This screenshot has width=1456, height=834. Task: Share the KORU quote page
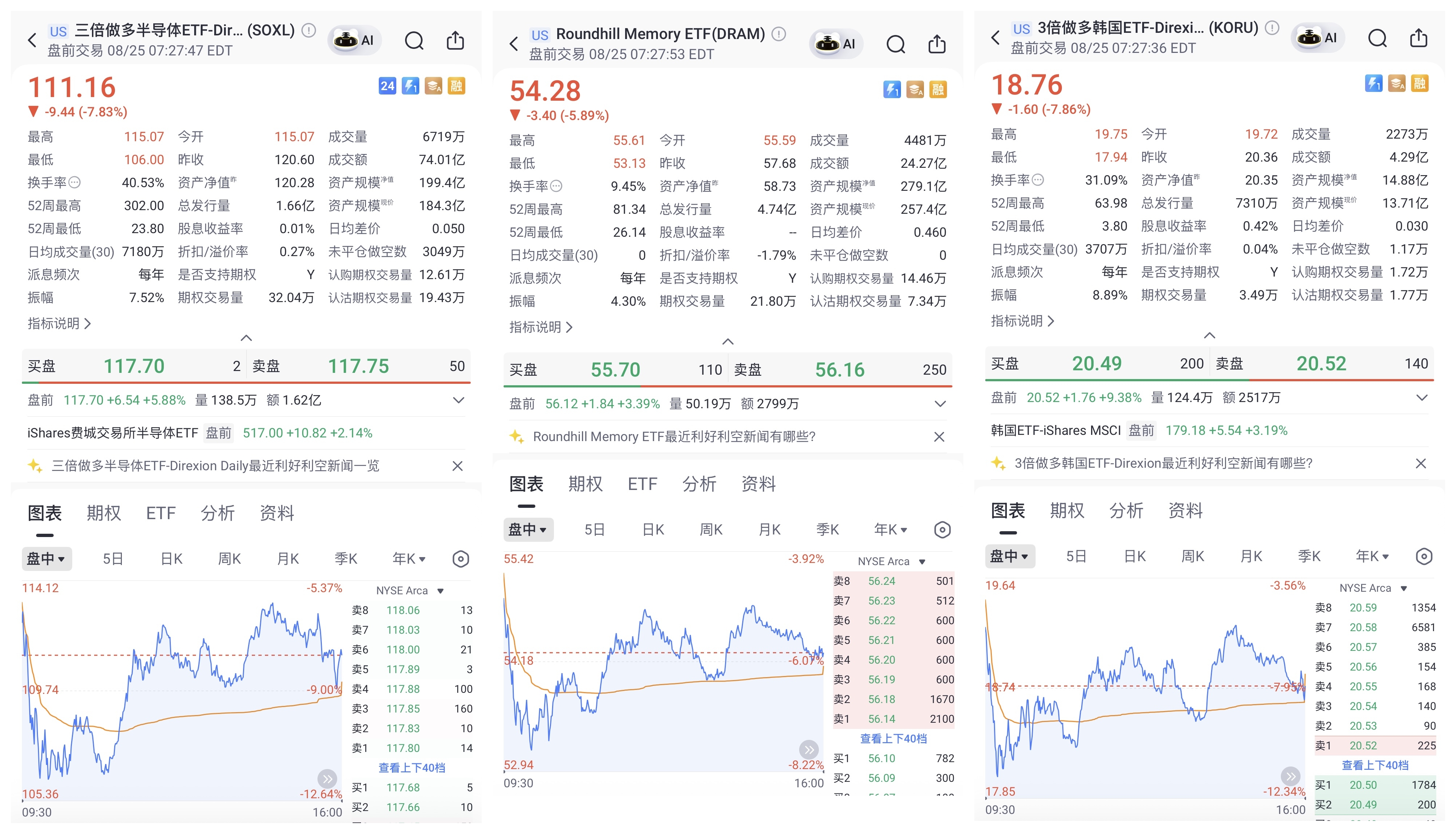(x=1419, y=38)
